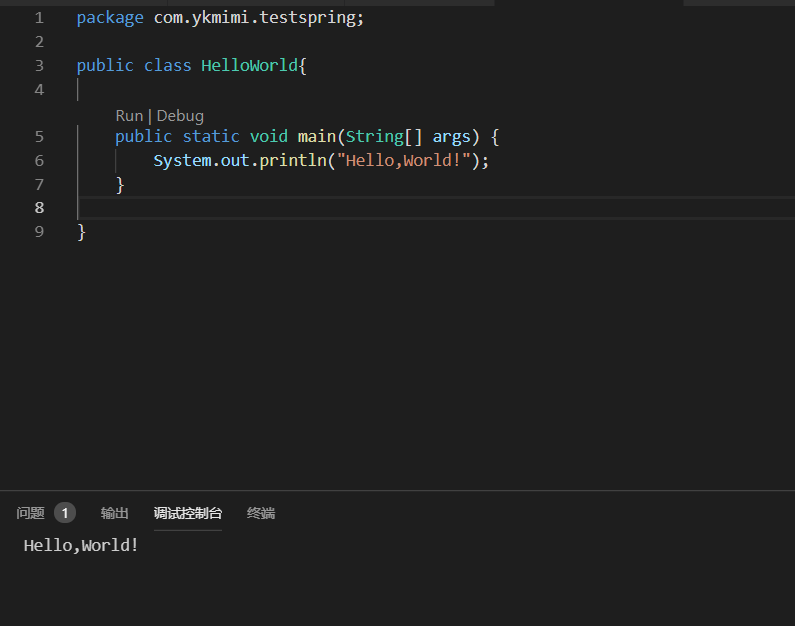Open the 终端 terminal tab
This screenshot has height=626, width=795.
point(261,513)
